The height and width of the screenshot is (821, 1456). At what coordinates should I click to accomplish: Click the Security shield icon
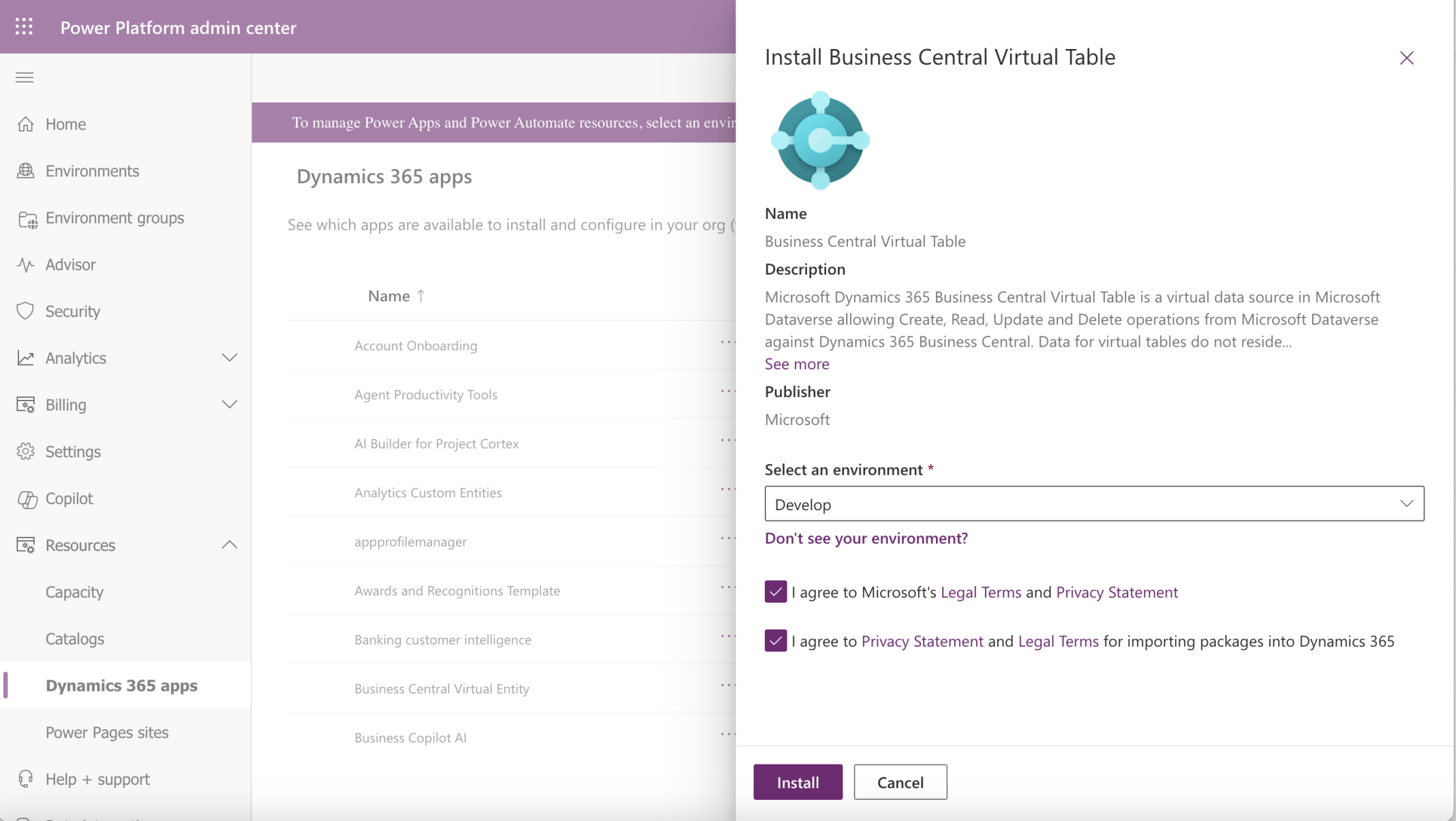(26, 311)
